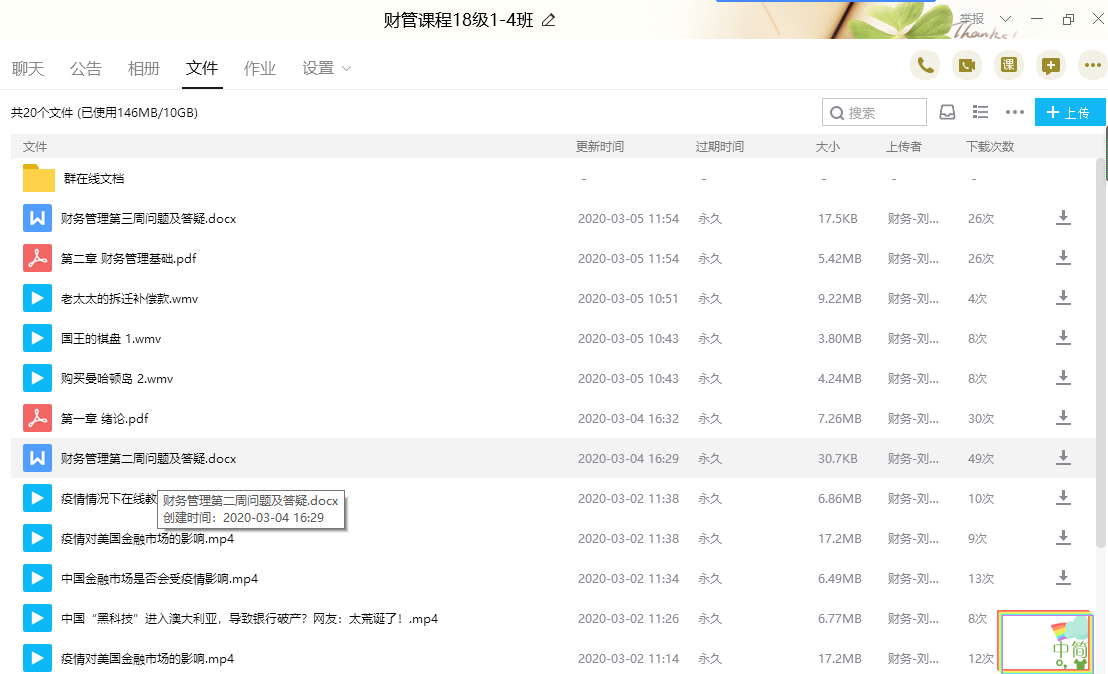1108x674 pixels.
Task: Click the play icon of 国王的棋盘 1.wmv
Action: coord(37,338)
